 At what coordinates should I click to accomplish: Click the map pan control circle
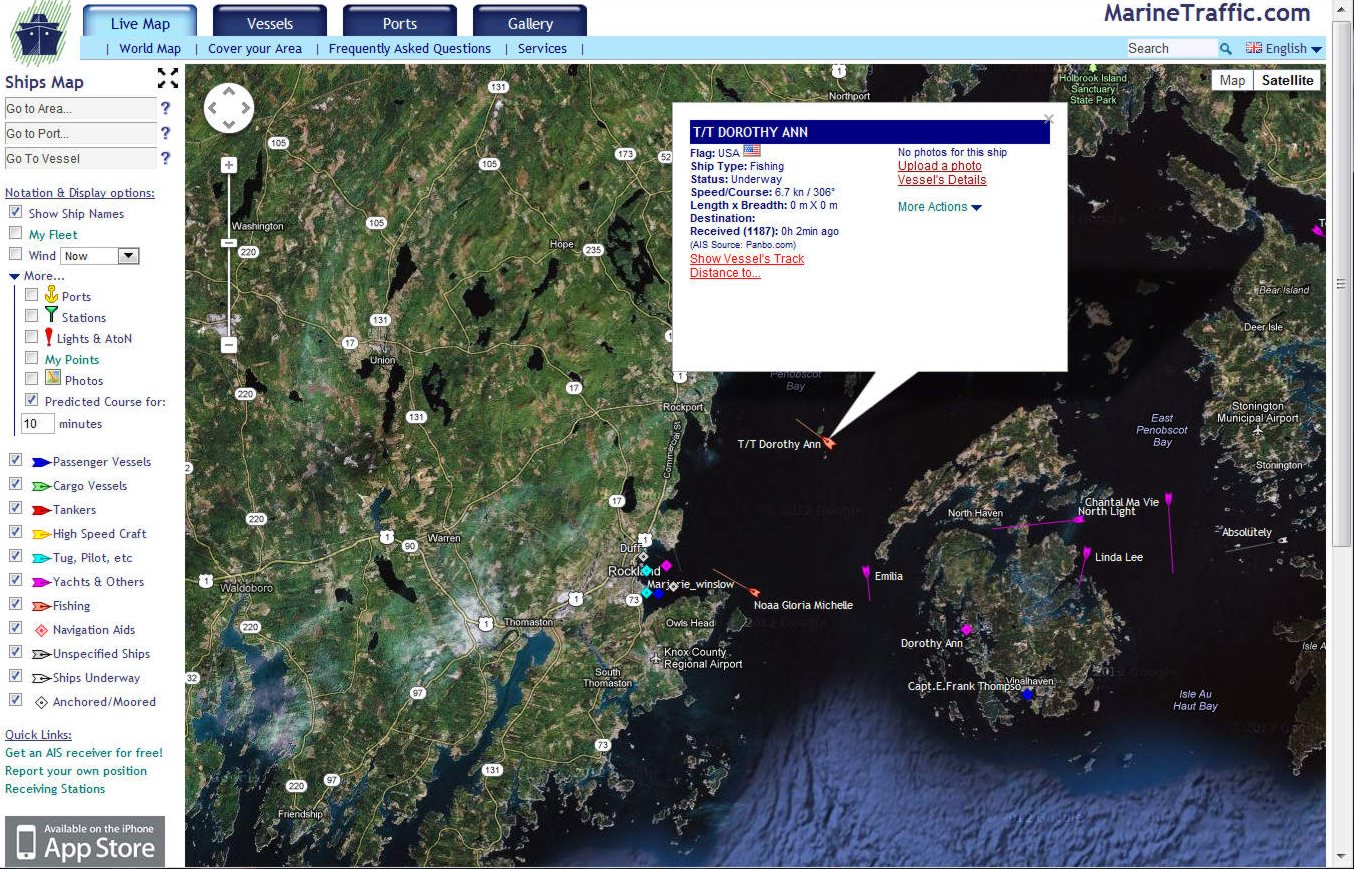tap(229, 108)
